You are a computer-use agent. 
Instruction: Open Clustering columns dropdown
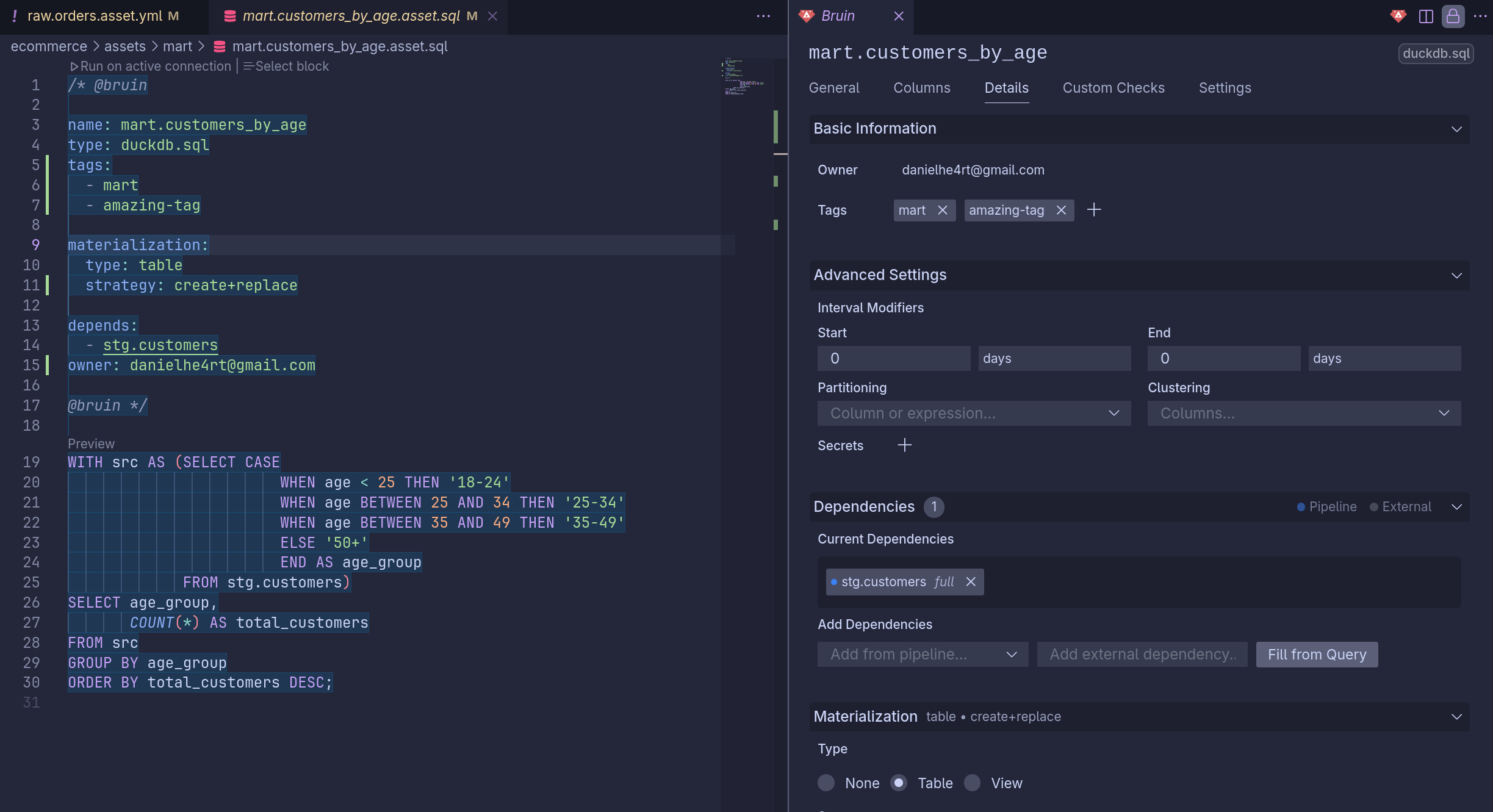(1304, 414)
